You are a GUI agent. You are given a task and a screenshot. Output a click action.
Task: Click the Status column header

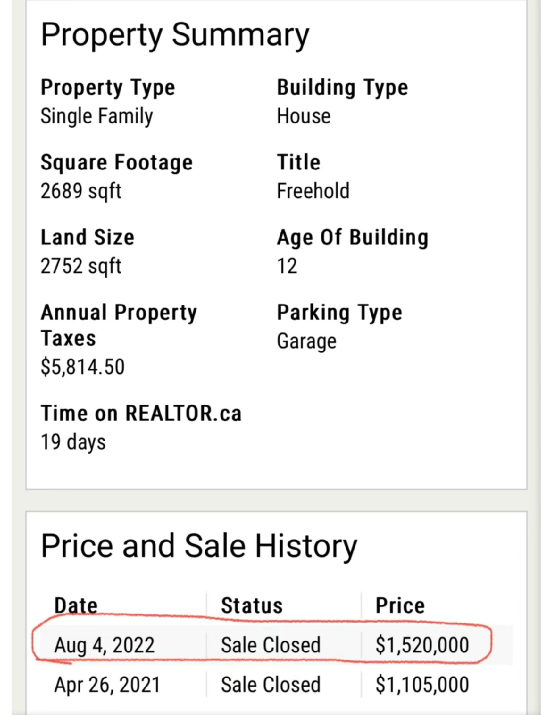tap(252, 606)
